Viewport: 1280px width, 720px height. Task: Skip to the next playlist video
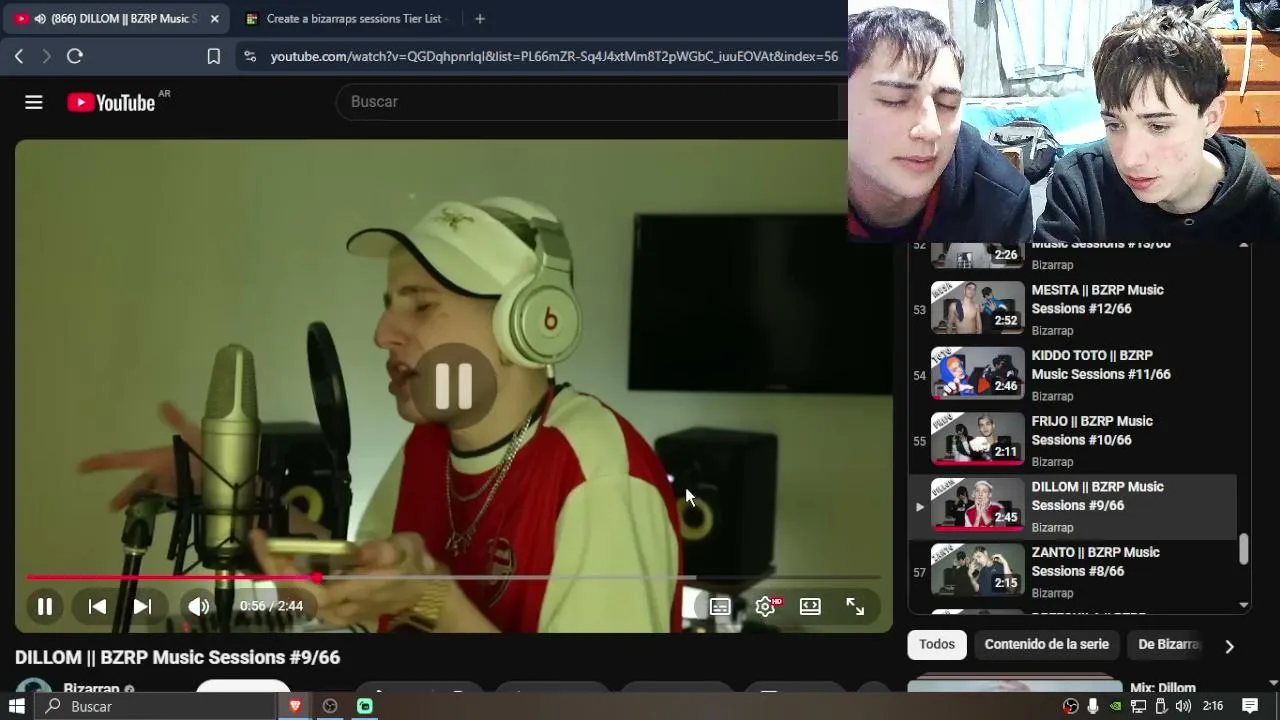(x=143, y=606)
